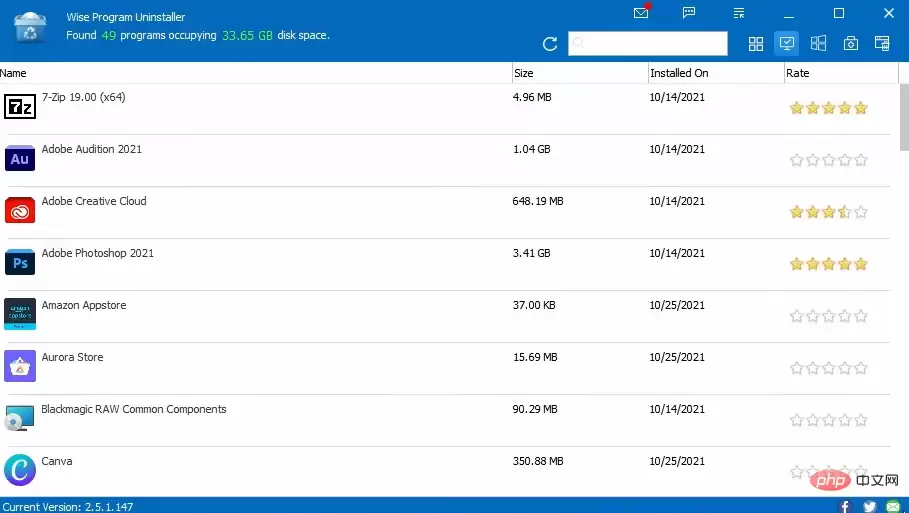Click the vertical scrollbar thumb

coord(904,118)
